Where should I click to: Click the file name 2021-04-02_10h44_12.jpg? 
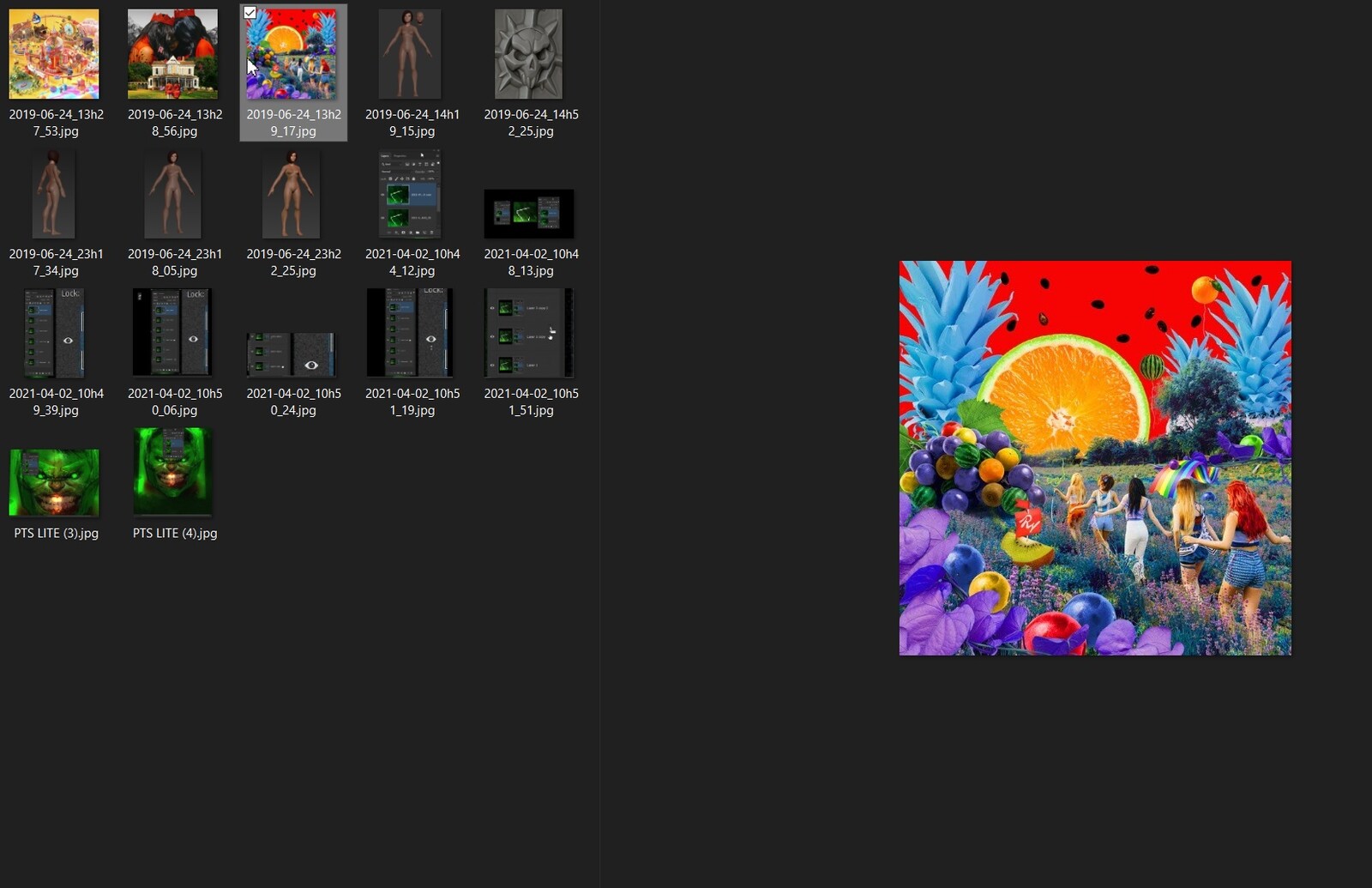tap(412, 263)
